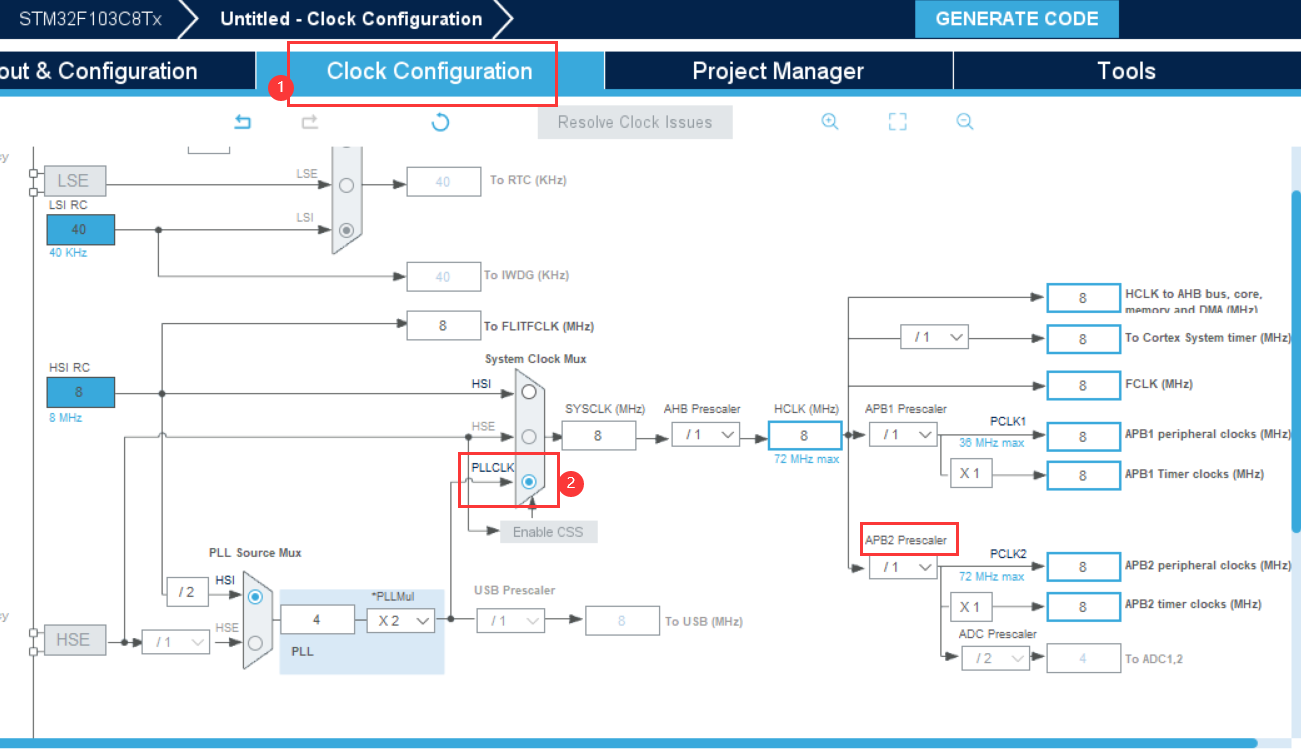Click the '36 MHz max' label under PCLK1
Screen dimensions: 1301x754
[x=992, y=443]
